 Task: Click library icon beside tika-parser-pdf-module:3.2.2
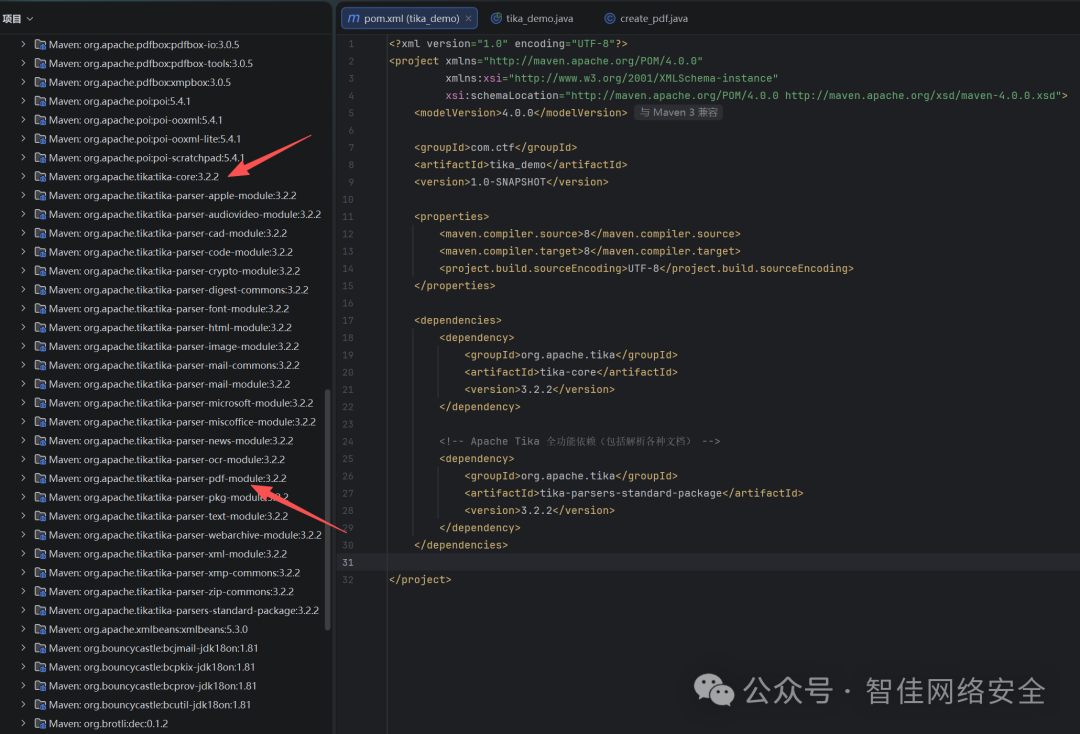point(40,478)
